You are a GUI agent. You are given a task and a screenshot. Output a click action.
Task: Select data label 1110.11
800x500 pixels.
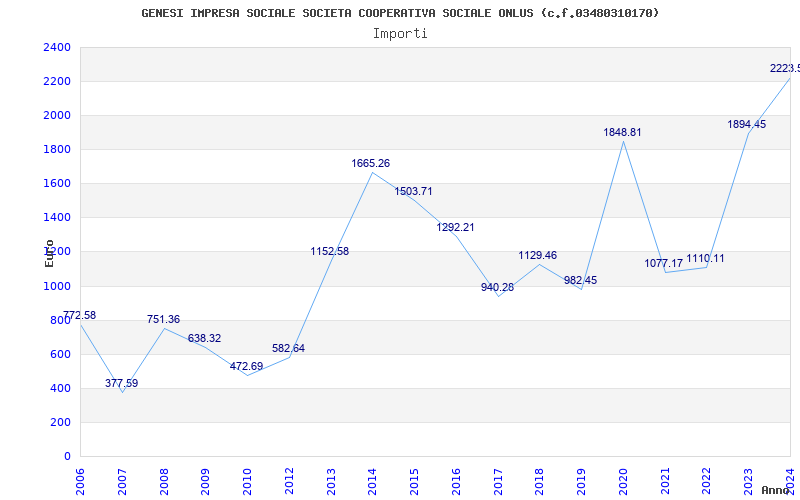706,259
